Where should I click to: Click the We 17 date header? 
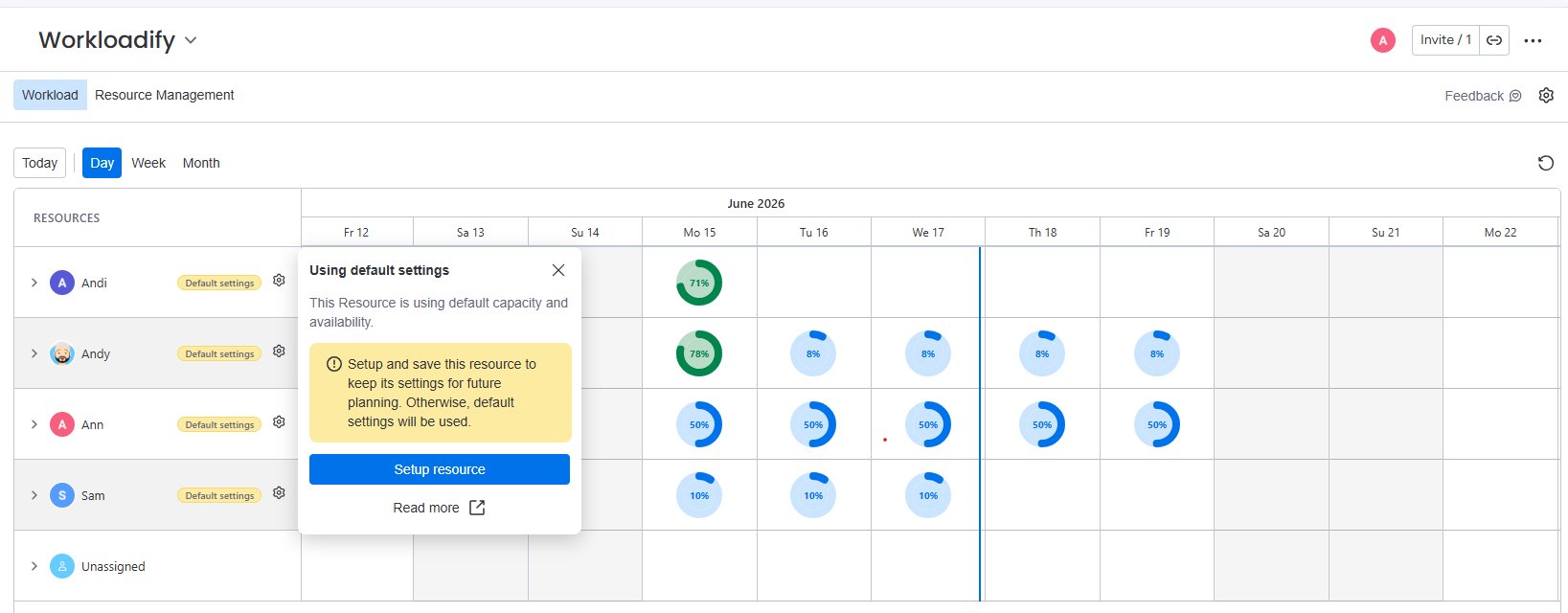point(928,232)
